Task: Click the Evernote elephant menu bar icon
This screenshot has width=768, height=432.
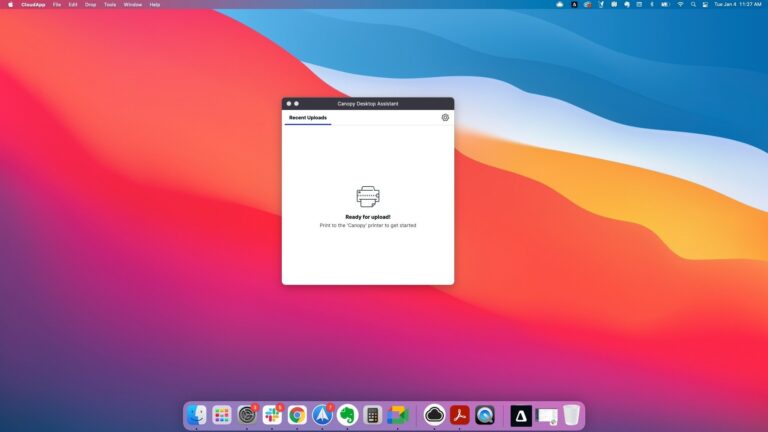Action: pos(627,4)
